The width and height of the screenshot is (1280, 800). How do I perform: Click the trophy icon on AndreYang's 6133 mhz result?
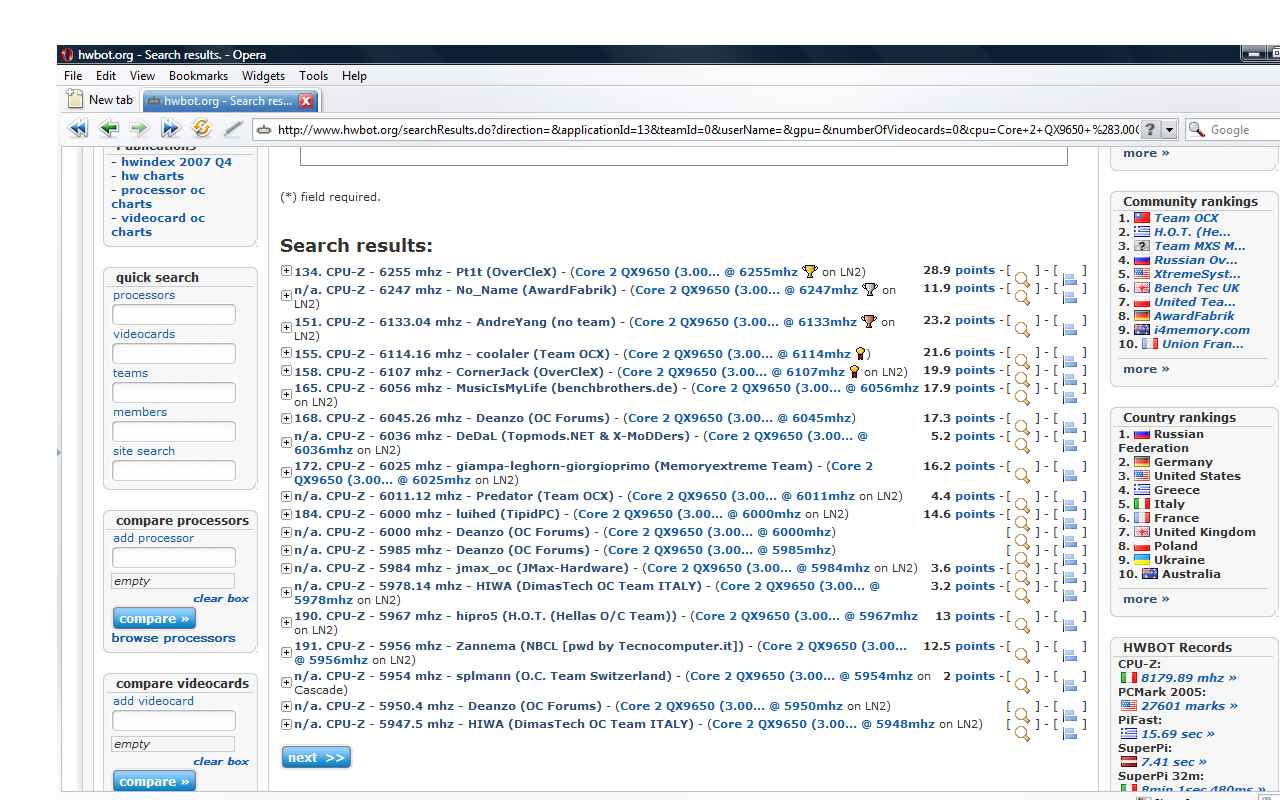[x=869, y=322]
